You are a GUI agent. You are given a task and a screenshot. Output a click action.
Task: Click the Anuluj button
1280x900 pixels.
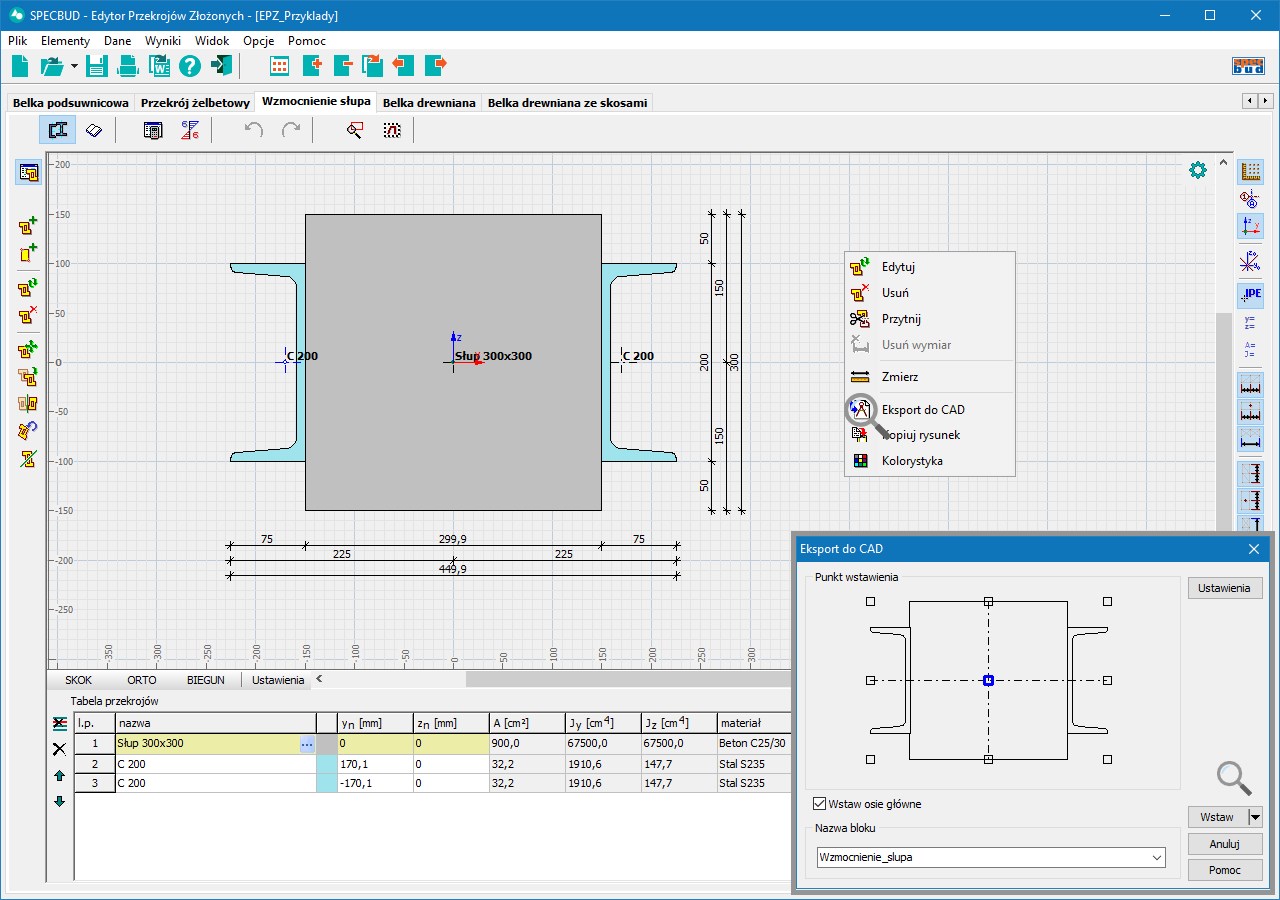(x=1224, y=844)
